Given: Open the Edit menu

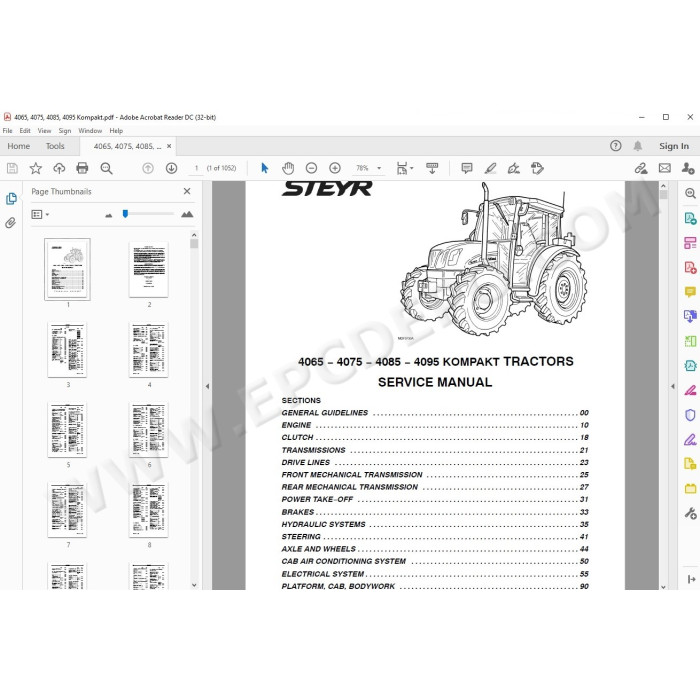Looking at the screenshot, I should click(25, 131).
